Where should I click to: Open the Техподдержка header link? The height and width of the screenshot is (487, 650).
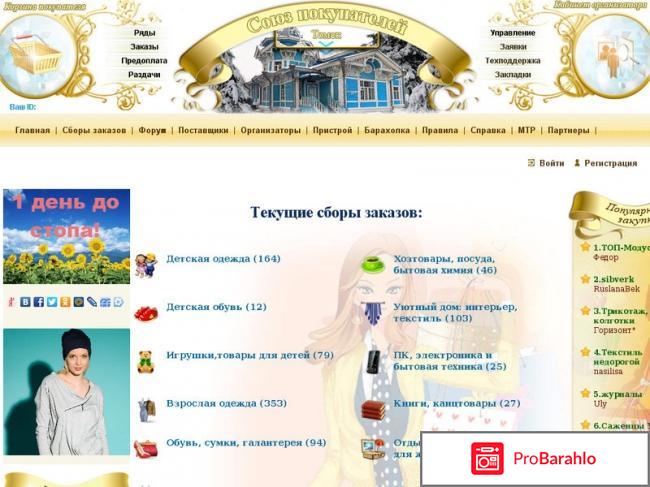(x=513, y=61)
